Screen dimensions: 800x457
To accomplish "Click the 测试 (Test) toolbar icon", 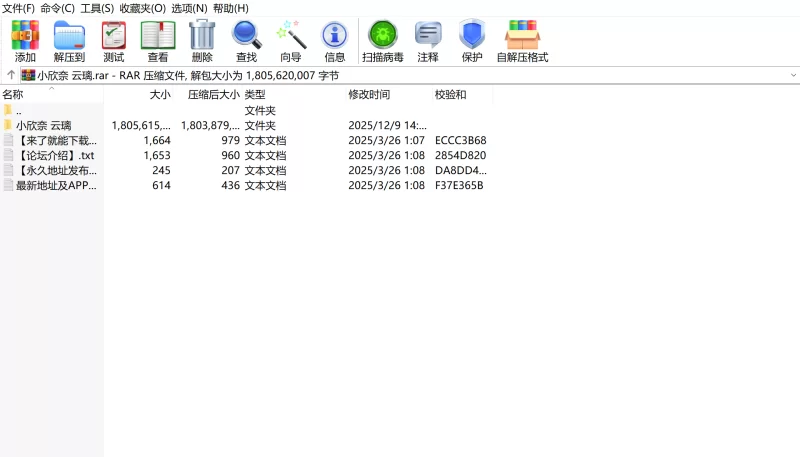I will tap(113, 35).
